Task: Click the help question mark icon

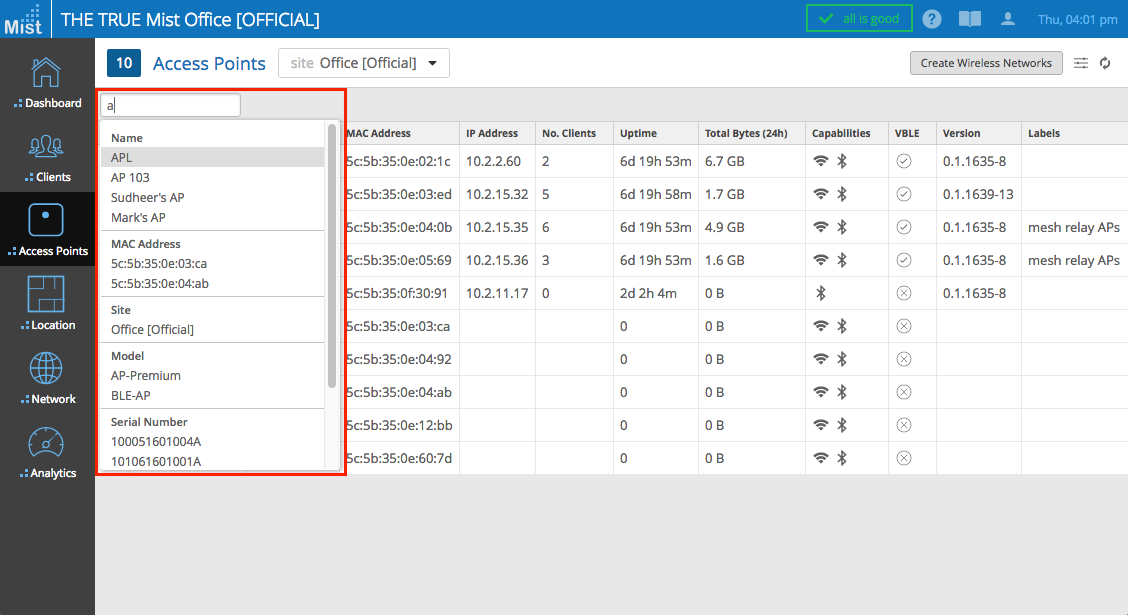Action: coord(932,19)
